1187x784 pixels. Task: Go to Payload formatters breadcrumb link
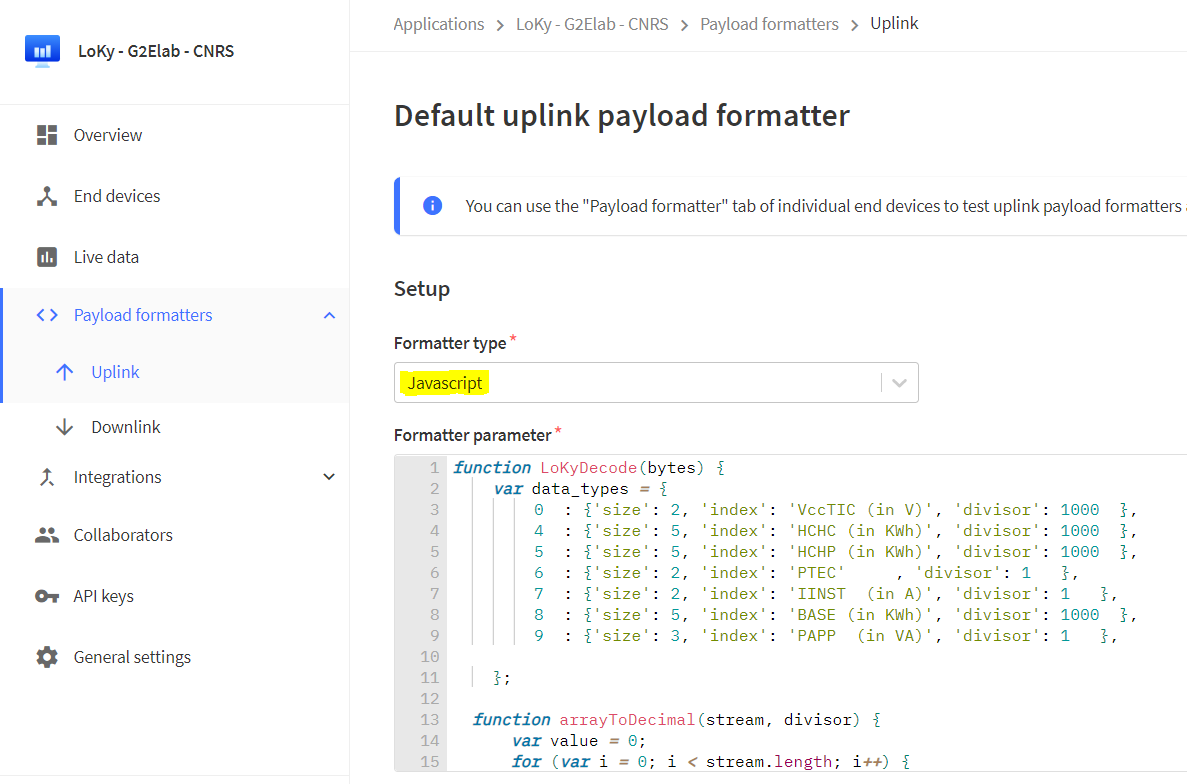pyautogui.click(x=769, y=24)
